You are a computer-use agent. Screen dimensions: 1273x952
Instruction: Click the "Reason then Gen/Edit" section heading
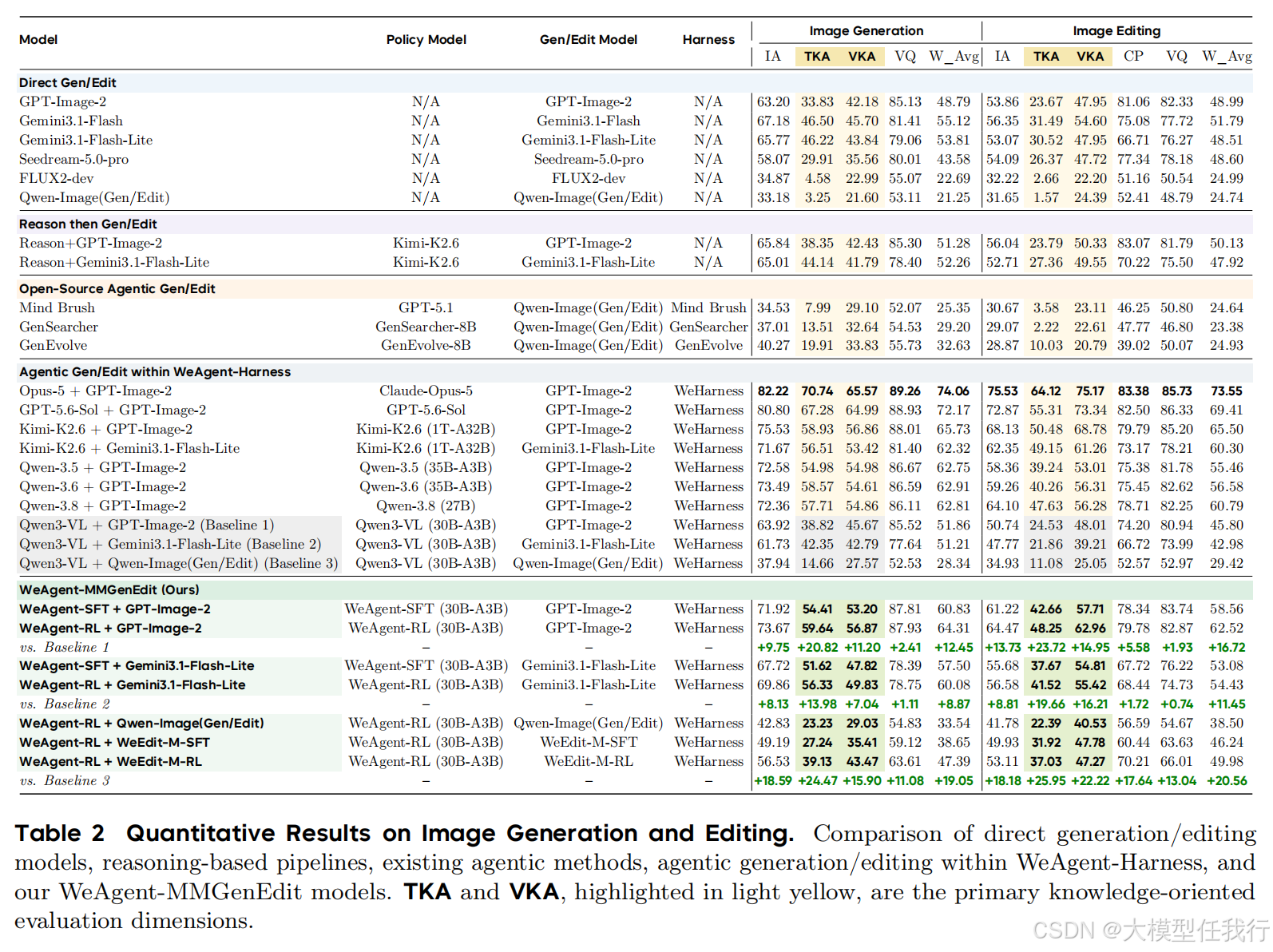(x=88, y=224)
